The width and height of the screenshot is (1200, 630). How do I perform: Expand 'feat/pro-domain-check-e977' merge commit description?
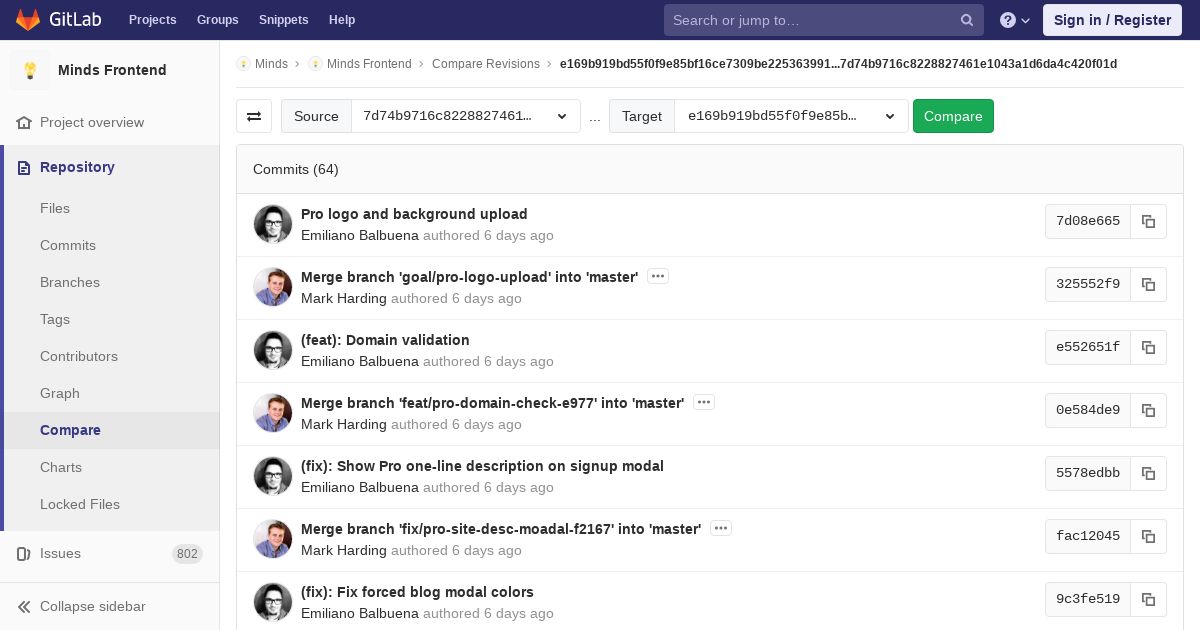coord(704,403)
